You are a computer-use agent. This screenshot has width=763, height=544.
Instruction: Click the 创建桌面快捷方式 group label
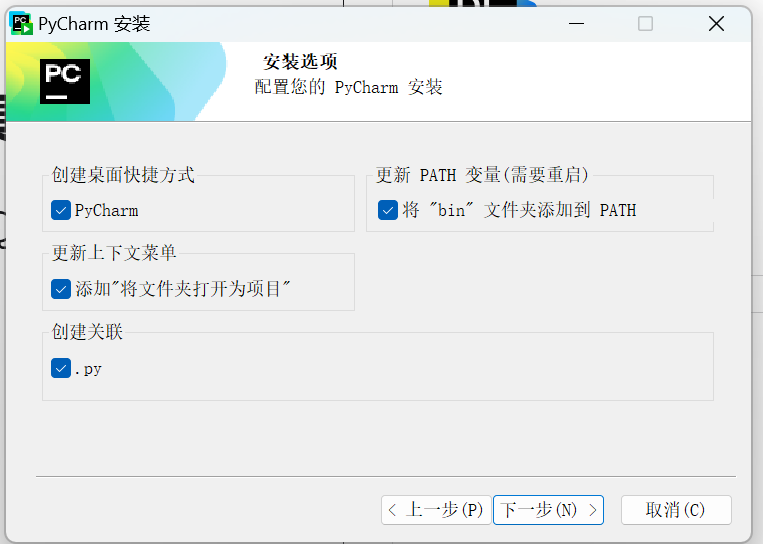(x=123, y=175)
